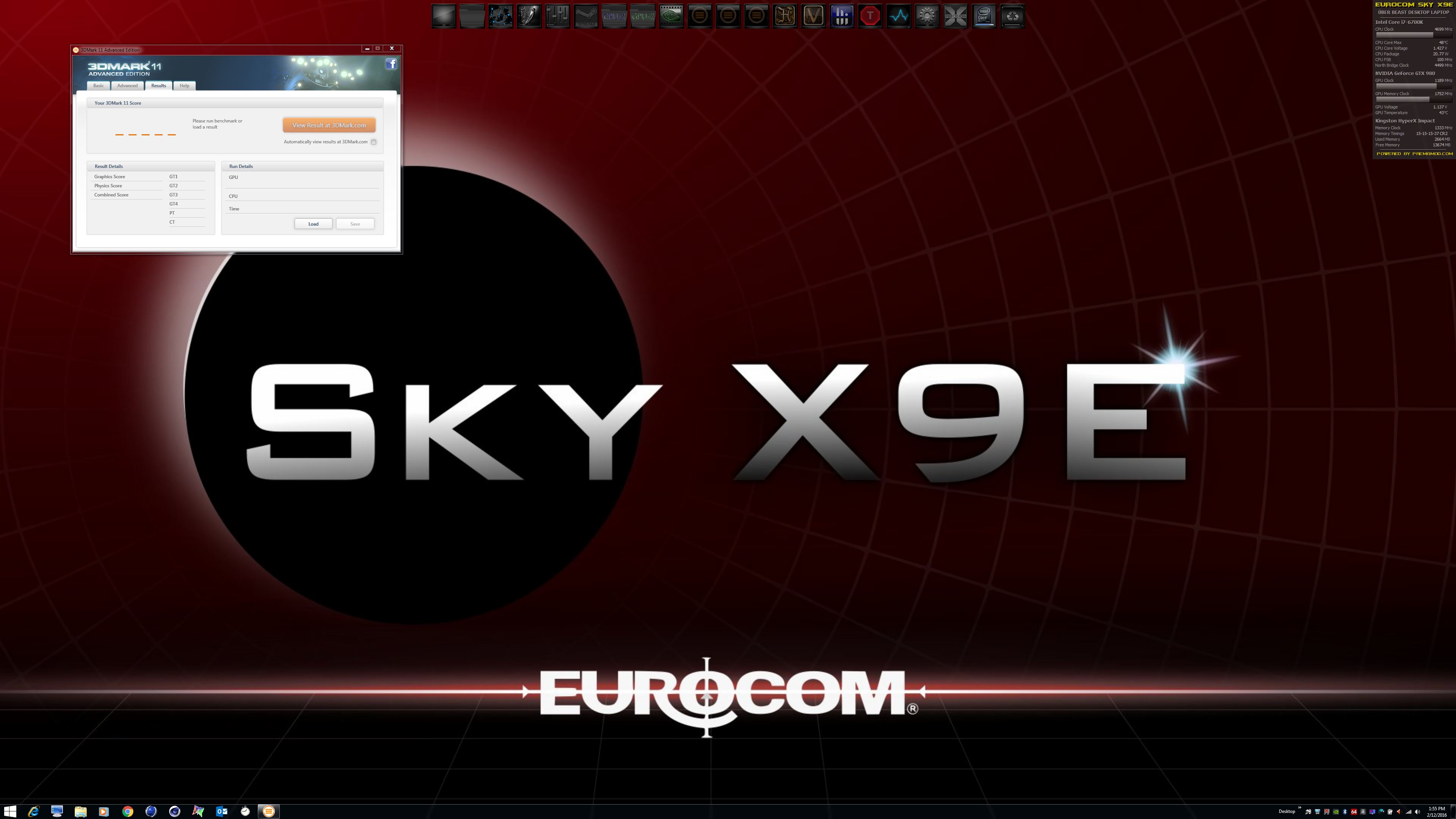Launch the world map network icon in the dock
1456x819 pixels.
[x=501, y=16]
